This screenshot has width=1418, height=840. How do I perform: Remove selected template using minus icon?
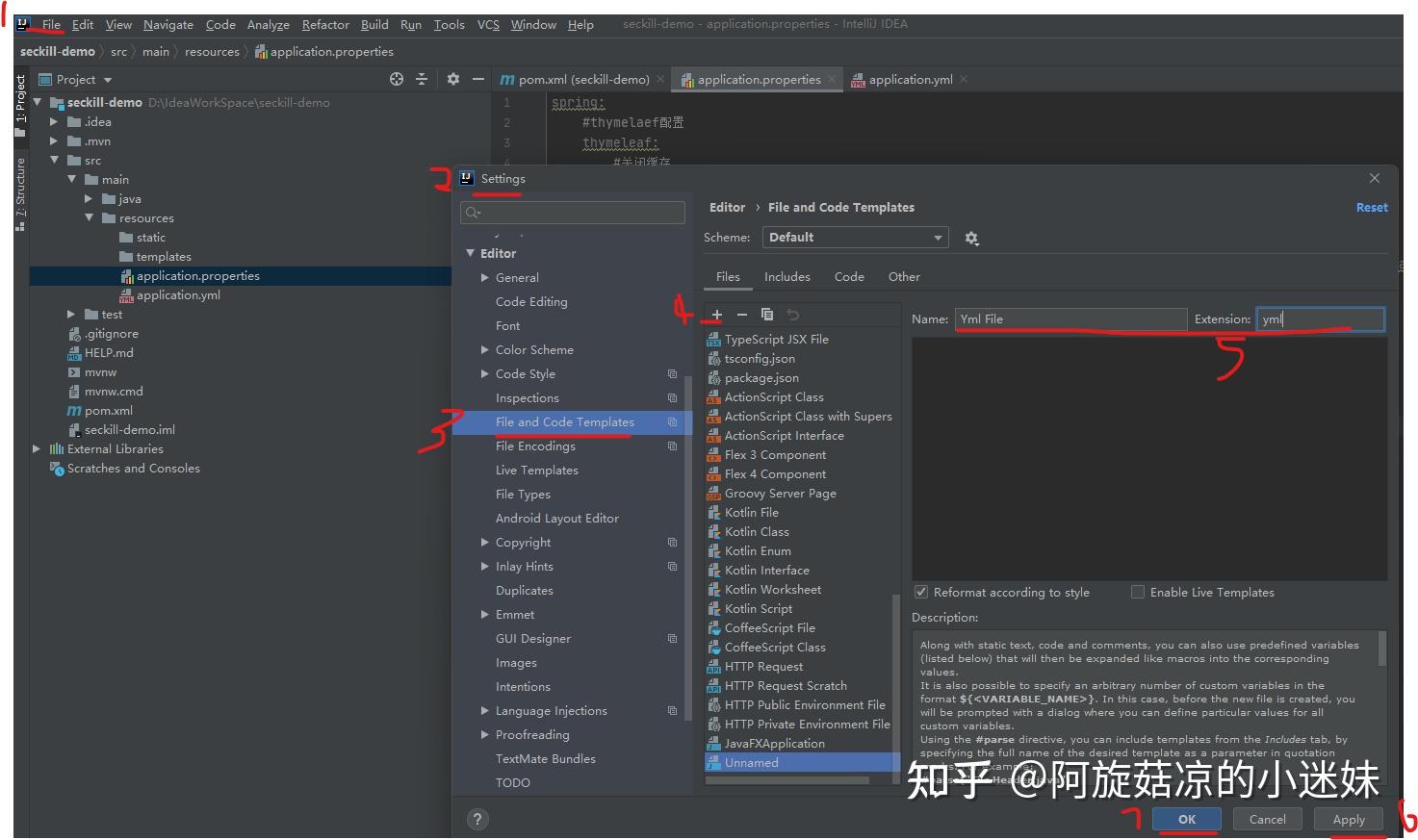pos(741,314)
